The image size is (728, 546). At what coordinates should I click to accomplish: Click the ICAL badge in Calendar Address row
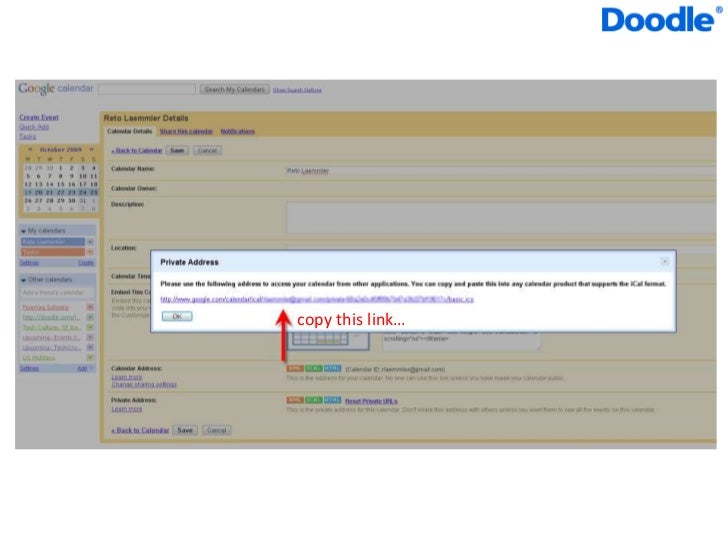coord(313,369)
